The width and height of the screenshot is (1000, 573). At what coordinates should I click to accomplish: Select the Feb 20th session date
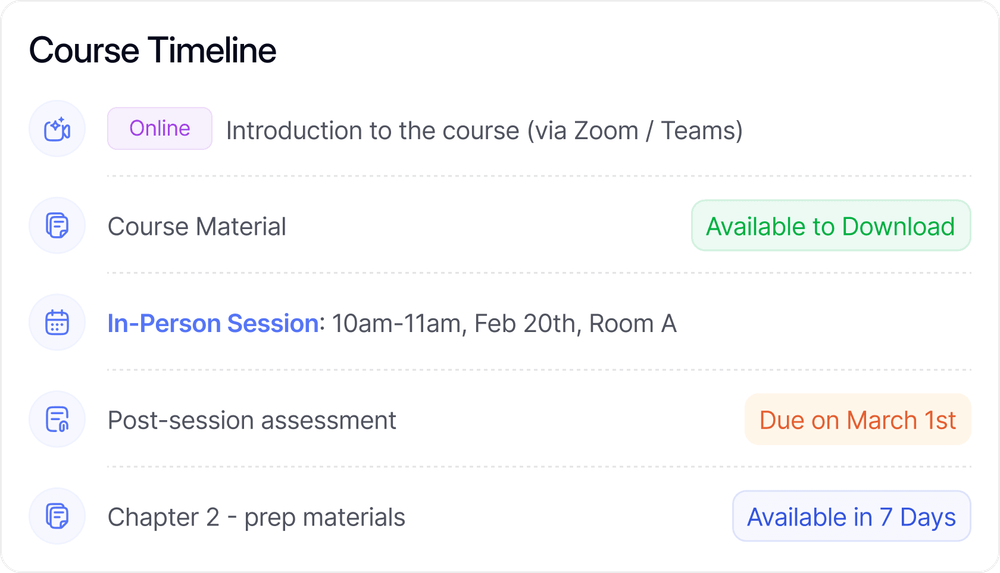click(x=526, y=324)
